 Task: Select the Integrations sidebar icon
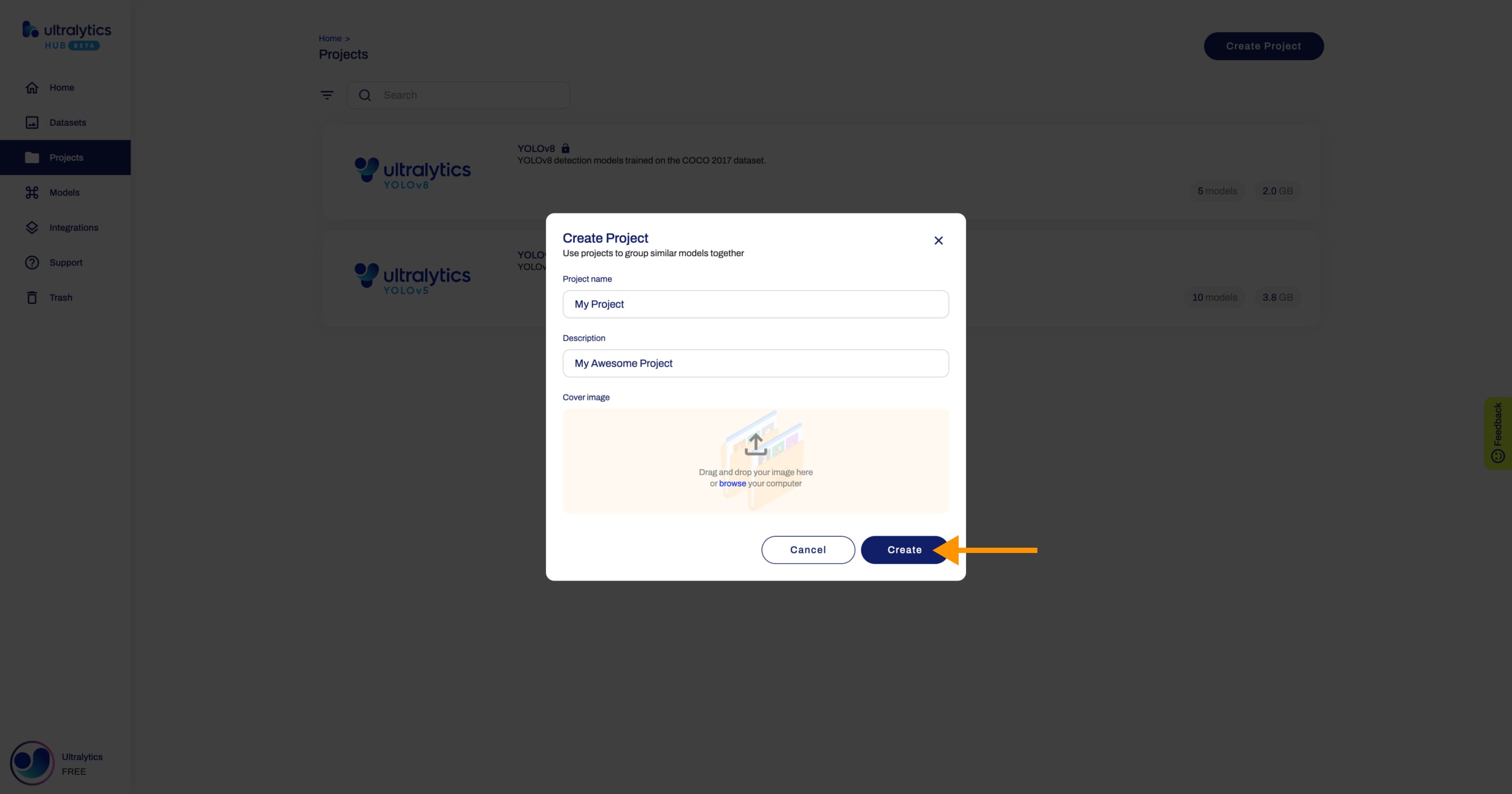coord(31,227)
